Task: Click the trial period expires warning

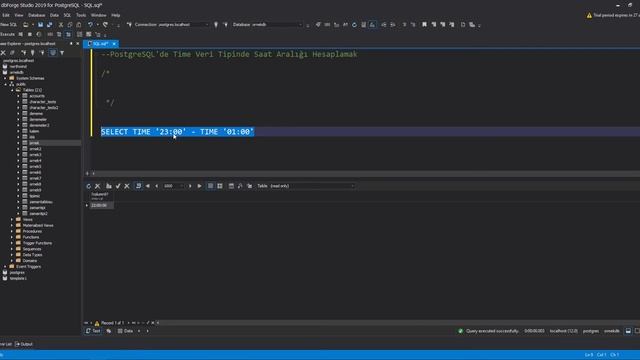Action: [613, 15]
